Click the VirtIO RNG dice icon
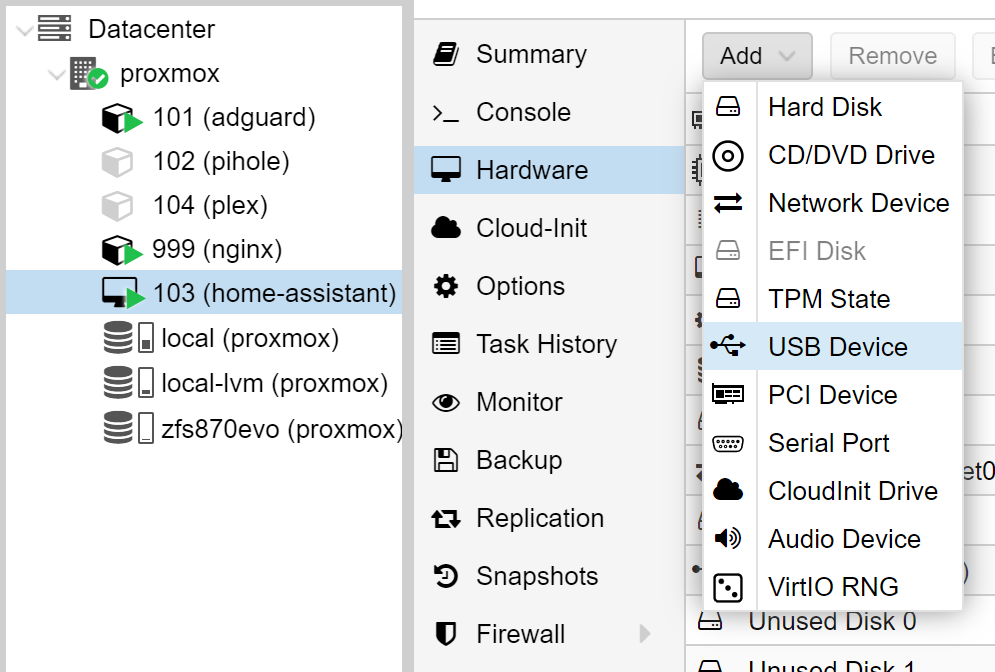This screenshot has width=995, height=672. 728,587
